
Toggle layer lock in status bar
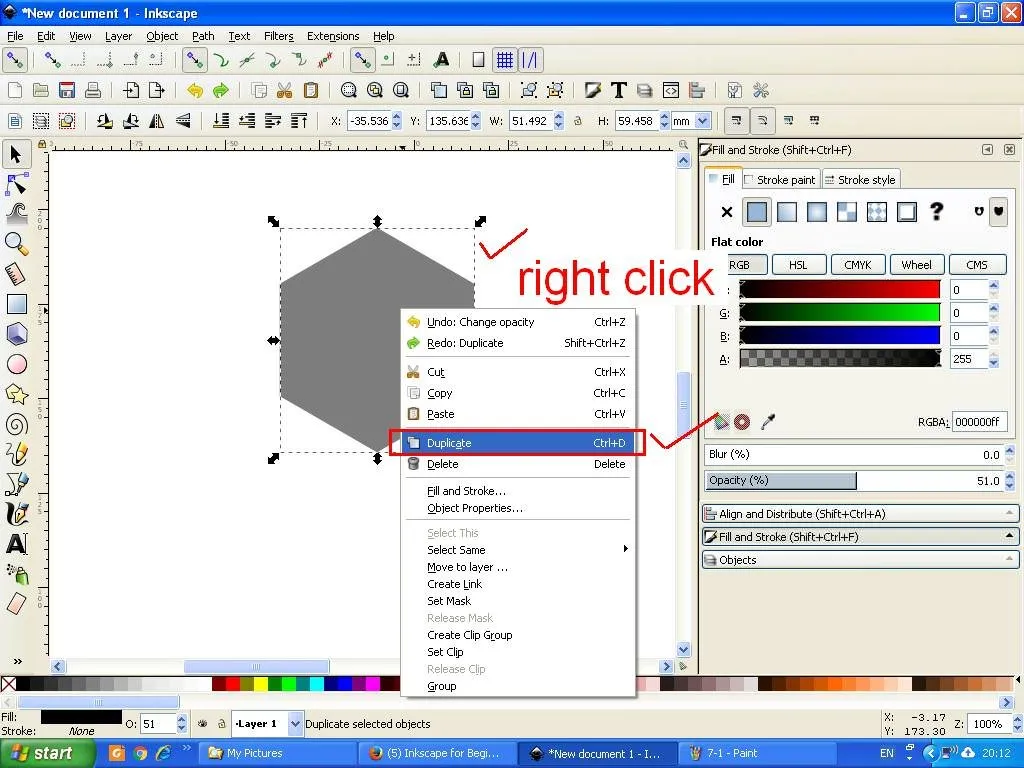click(221, 724)
